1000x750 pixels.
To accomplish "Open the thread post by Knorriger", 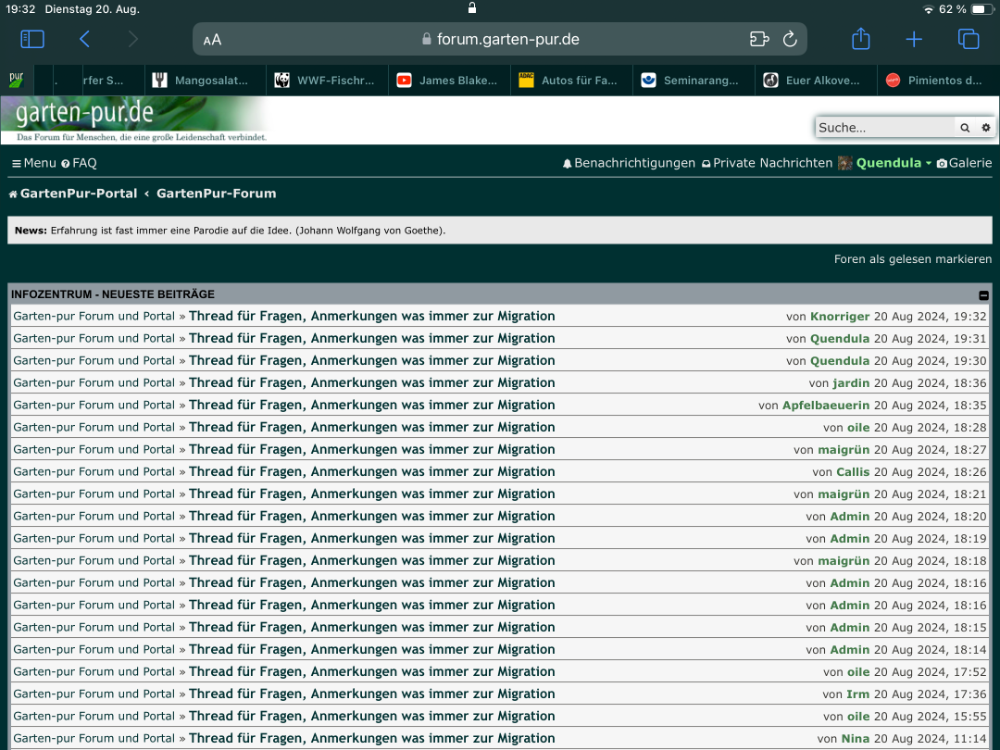I will click(x=371, y=316).
